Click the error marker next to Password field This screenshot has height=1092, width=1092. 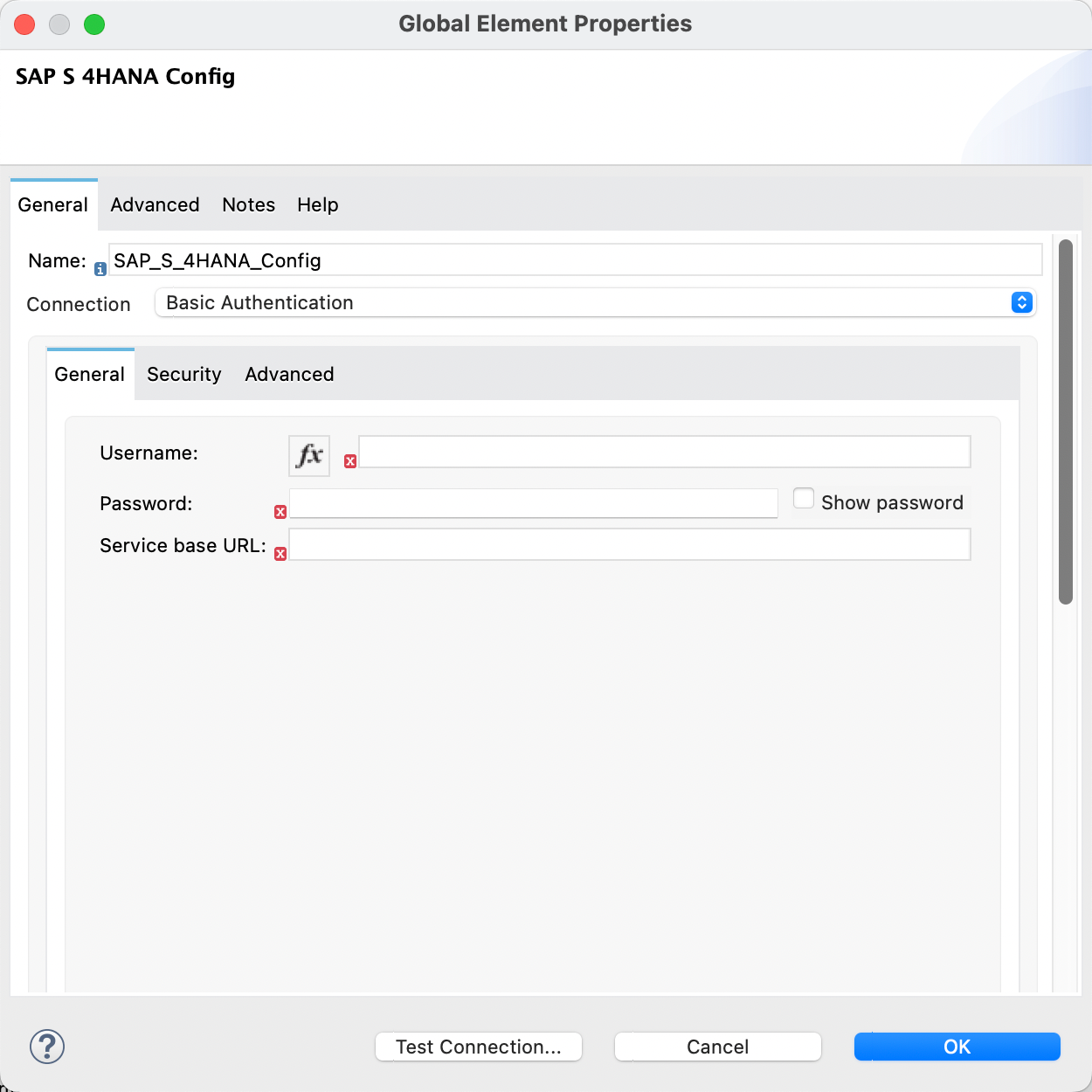(x=280, y=512)
